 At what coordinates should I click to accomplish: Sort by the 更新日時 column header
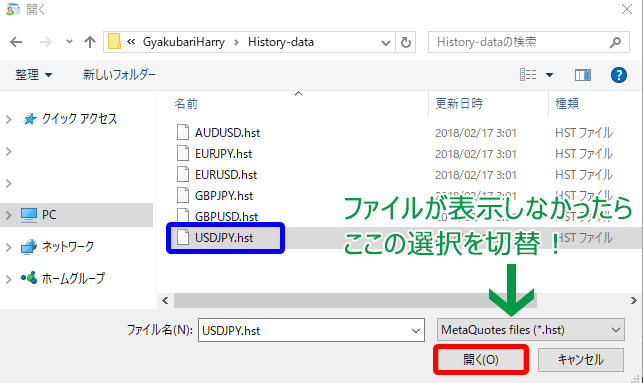(x=459, y=103)
